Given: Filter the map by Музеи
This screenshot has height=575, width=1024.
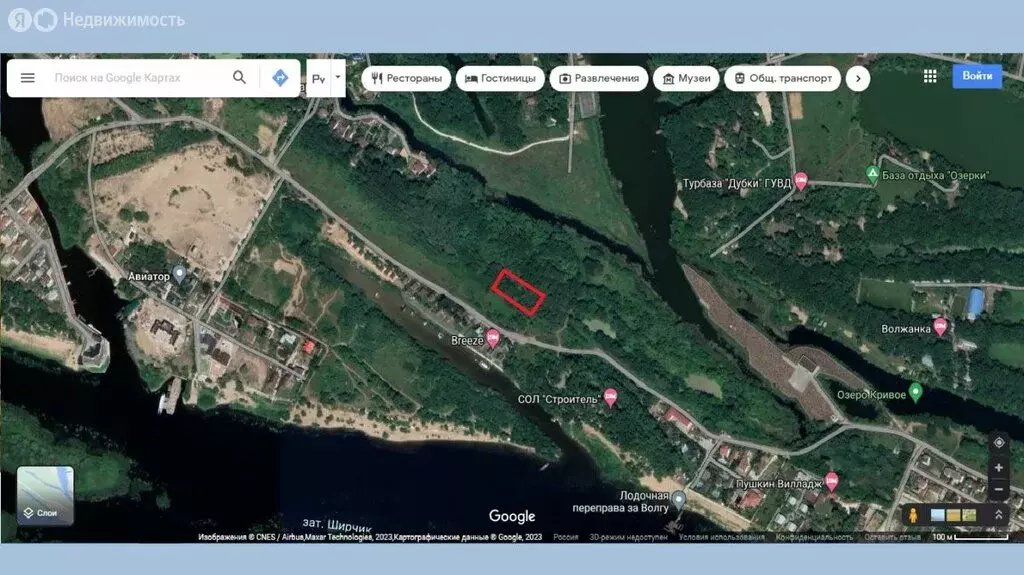Looking at the screenshot, I should [x=686, y=78].
